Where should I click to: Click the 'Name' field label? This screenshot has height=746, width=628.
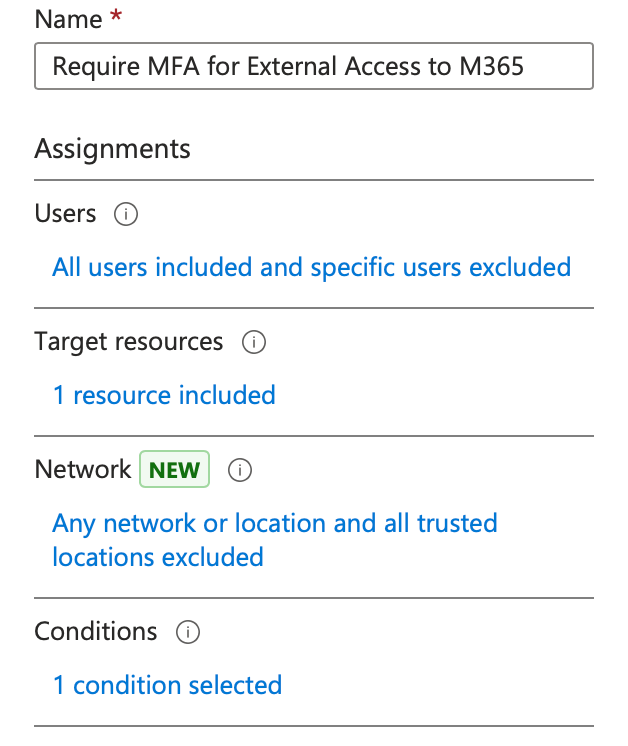[68, 19]
